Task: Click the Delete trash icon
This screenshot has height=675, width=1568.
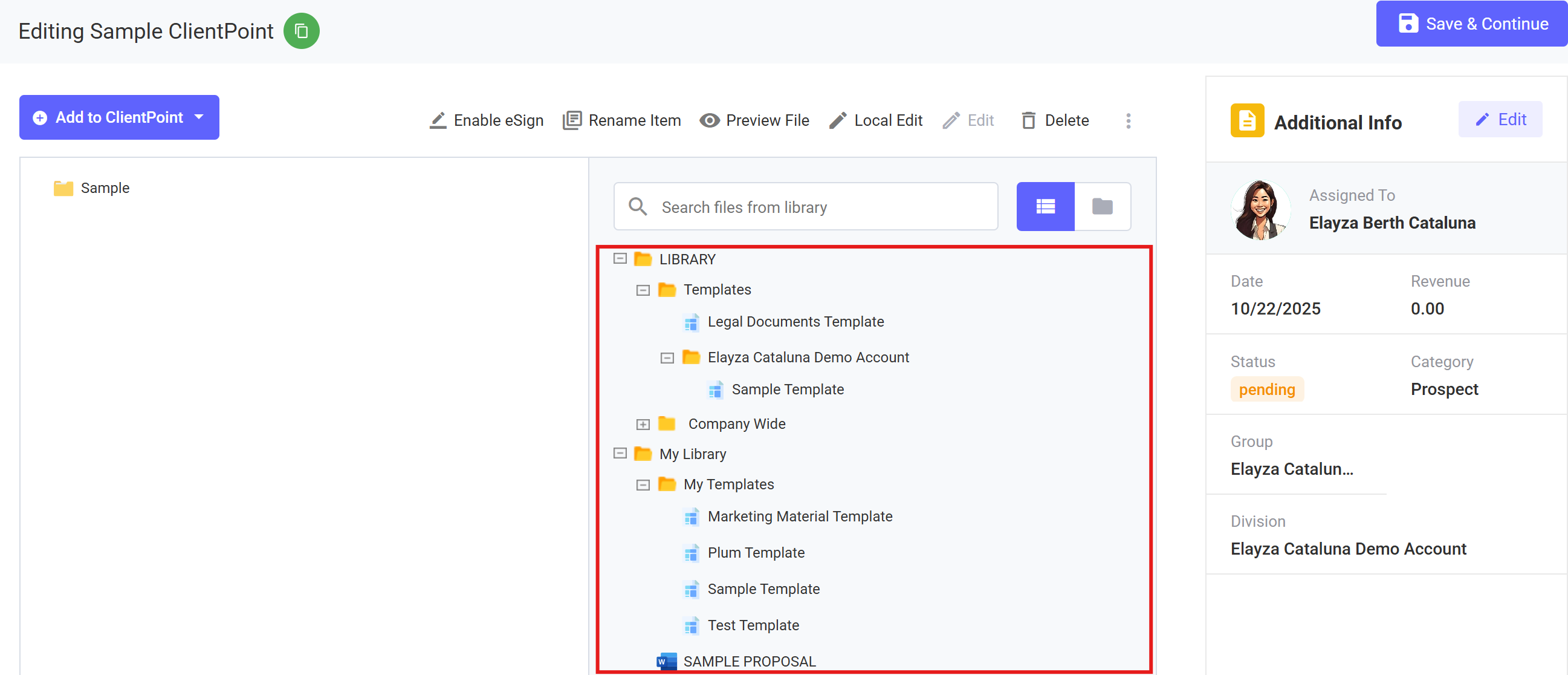Action: click(x=1028, y=120)
